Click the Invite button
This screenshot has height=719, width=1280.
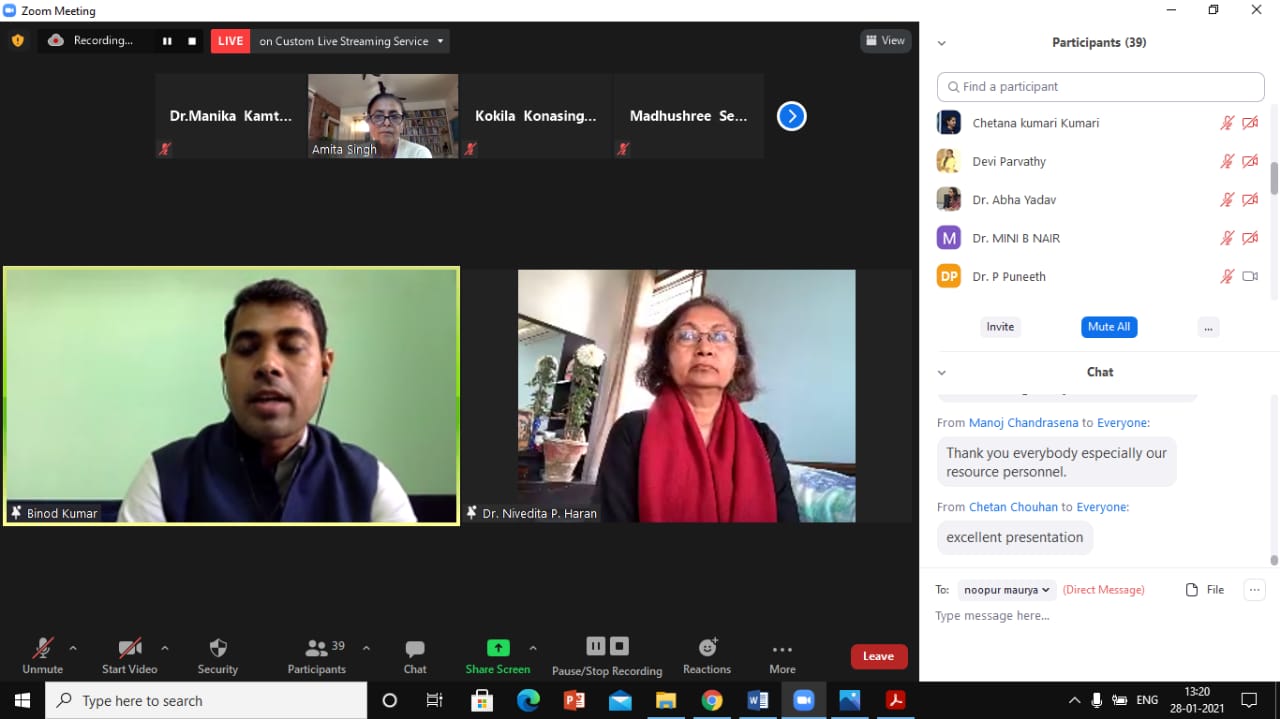[1000, 327]
